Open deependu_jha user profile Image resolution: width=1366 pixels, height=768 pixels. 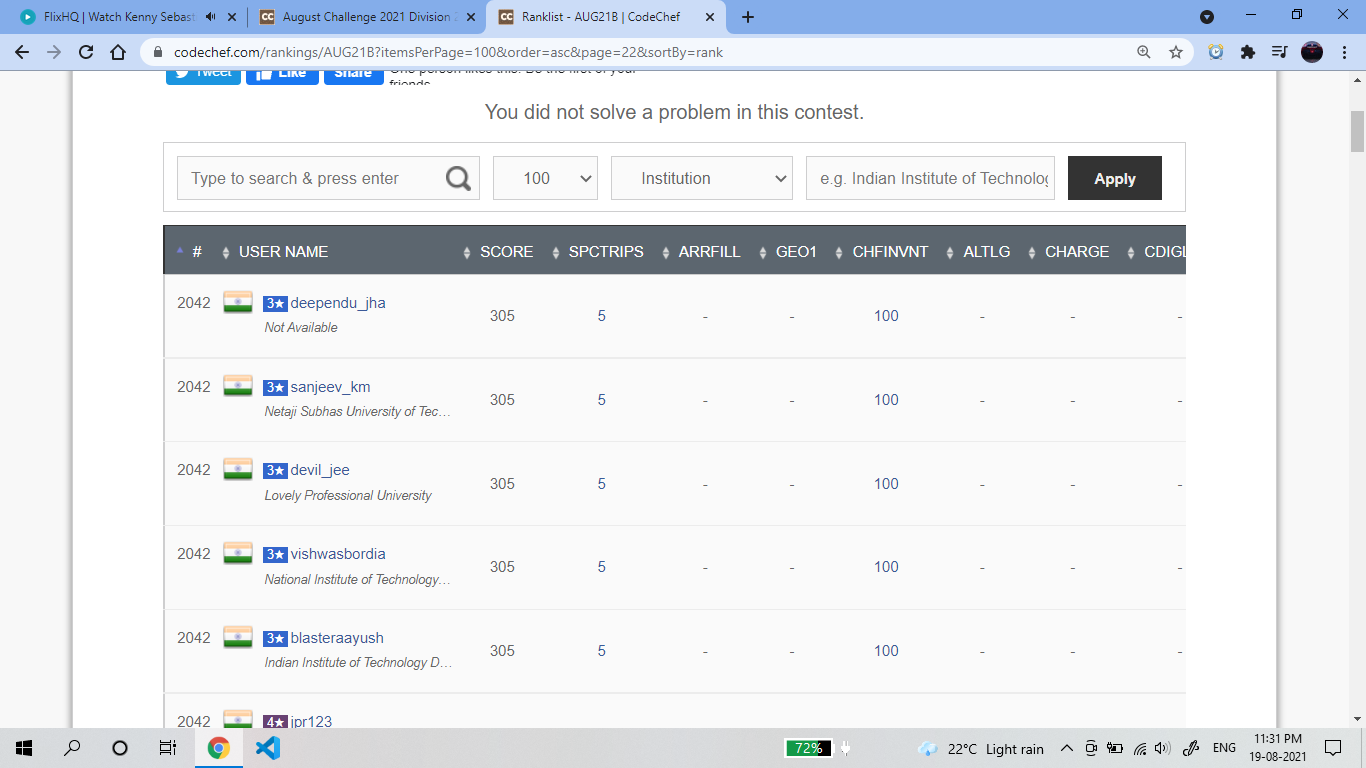point(338,303)
